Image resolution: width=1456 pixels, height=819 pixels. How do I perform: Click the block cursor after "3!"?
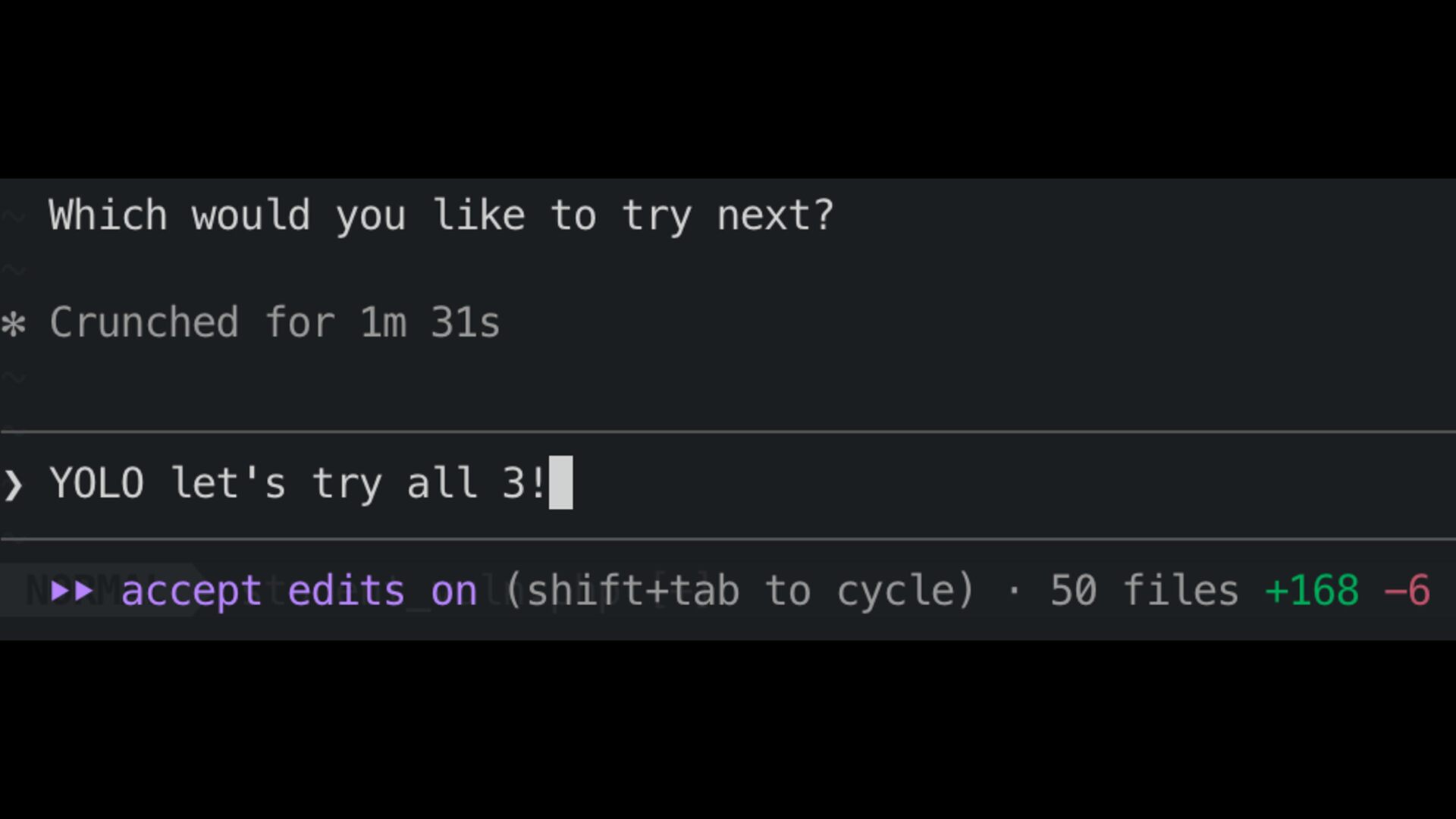pyautogui.click(x=560, y=483)
